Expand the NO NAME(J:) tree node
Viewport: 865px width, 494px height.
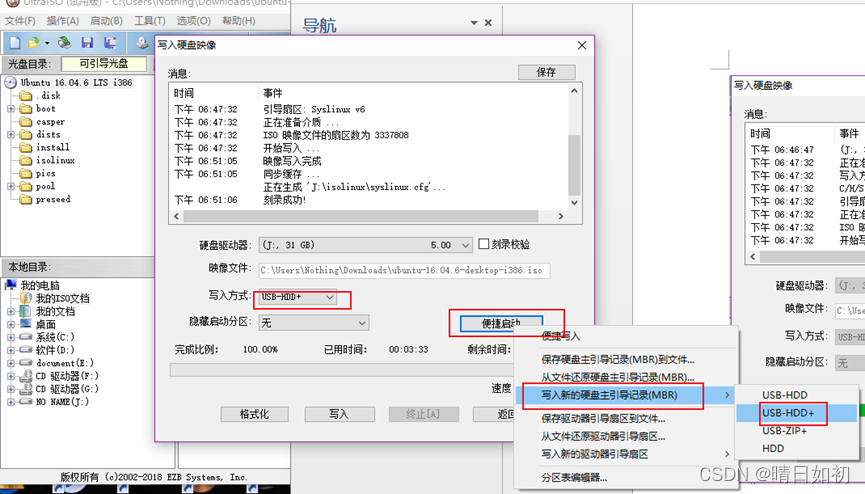(11, 402)
